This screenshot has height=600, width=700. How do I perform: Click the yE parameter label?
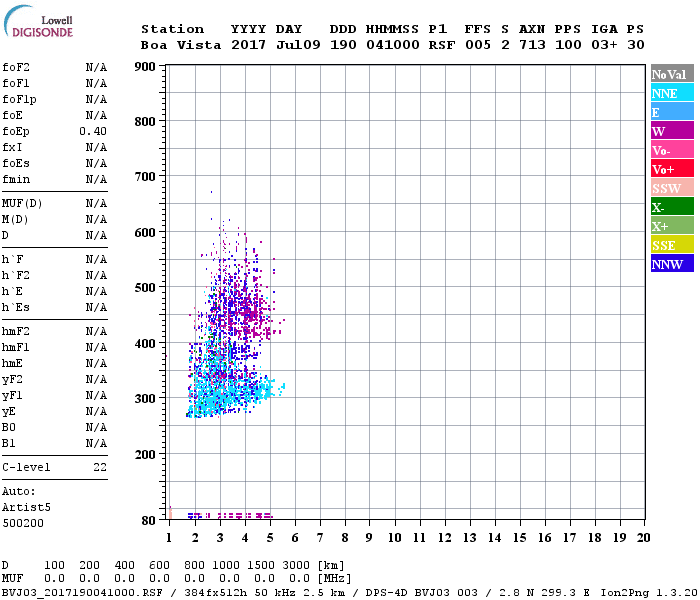[8, 412]
